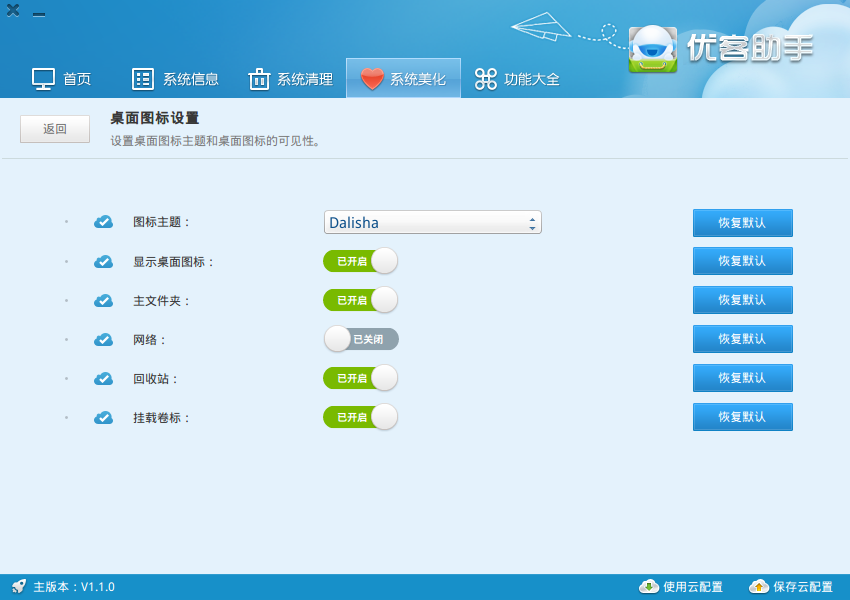Enable the 网络 desktop icon switch
850x600 pixels.
click(x=360, y=339)
